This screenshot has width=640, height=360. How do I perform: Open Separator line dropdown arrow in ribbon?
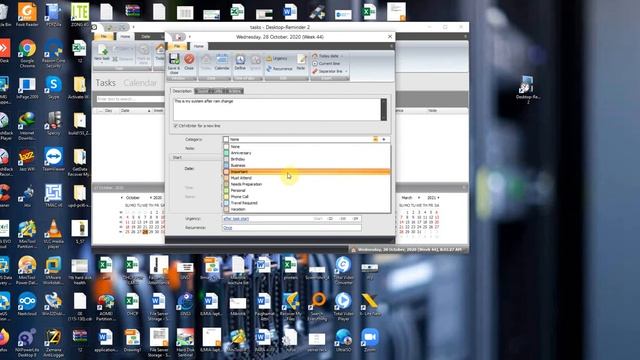(x=346, y=71)
